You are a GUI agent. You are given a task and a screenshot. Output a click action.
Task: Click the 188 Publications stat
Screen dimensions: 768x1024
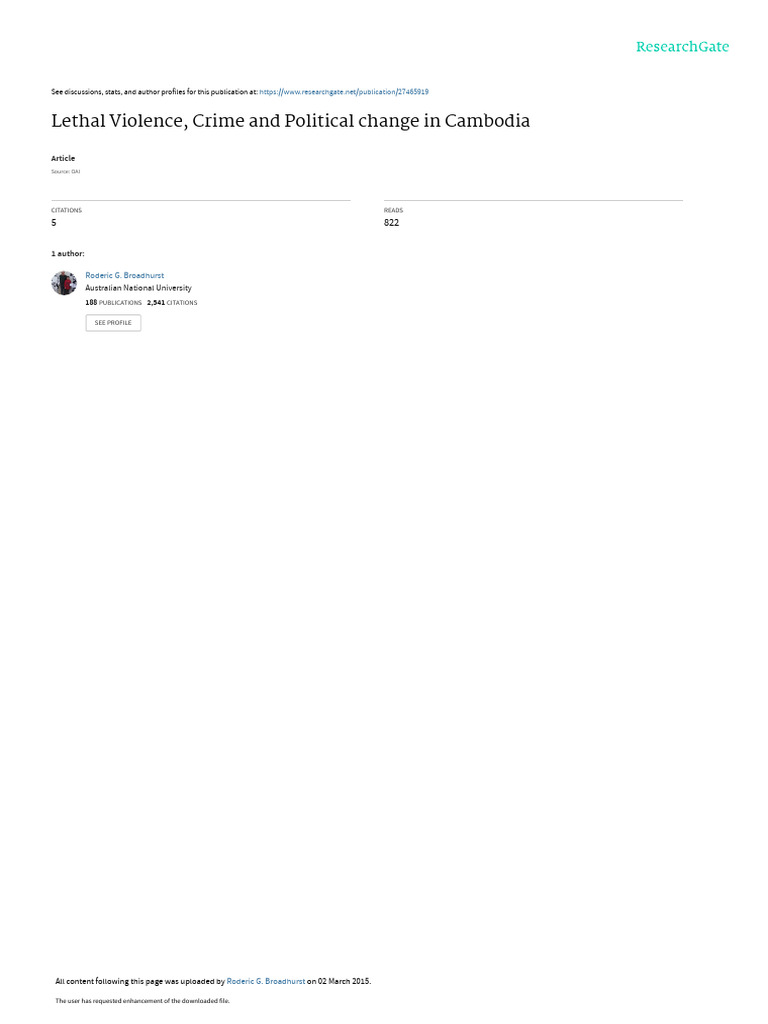[114, 303]
